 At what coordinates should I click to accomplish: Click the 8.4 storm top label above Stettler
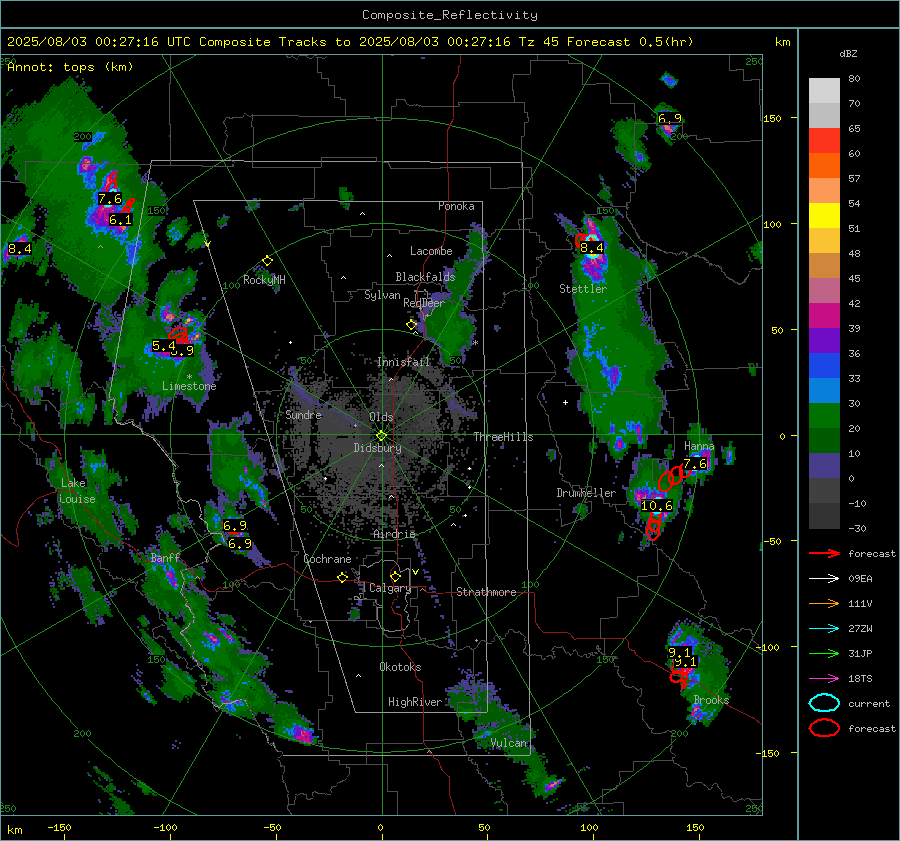coord(592,247)
